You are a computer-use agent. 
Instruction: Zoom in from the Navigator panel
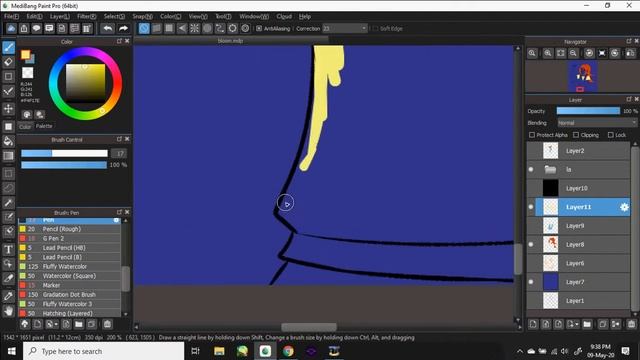coord(548,53)
